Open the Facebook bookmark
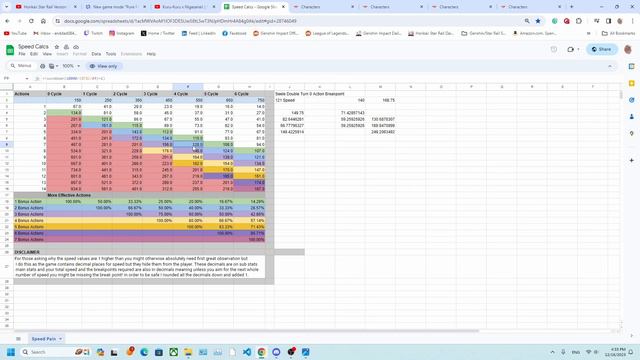 (x=234, y=33)
